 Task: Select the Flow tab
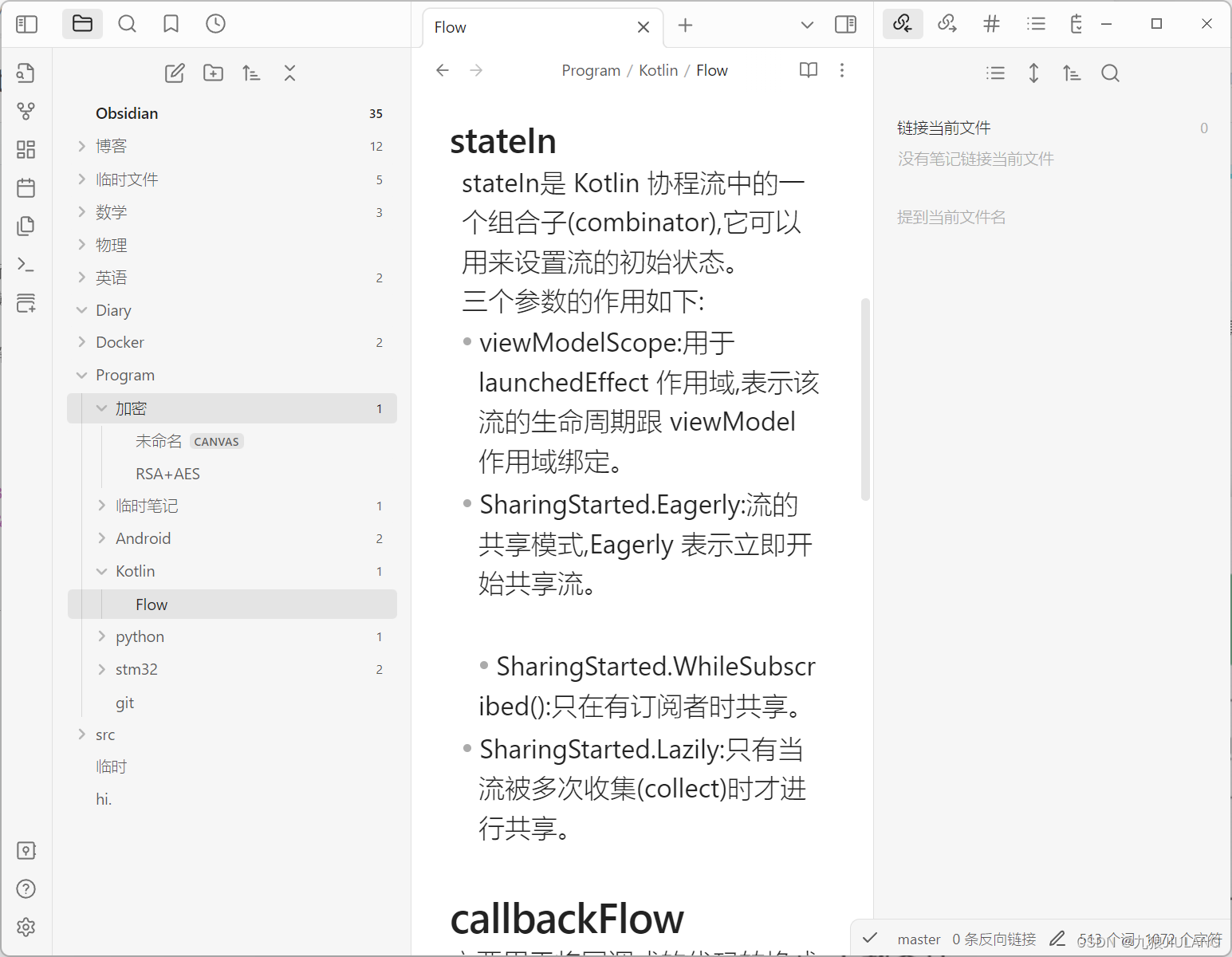(542, 27)
